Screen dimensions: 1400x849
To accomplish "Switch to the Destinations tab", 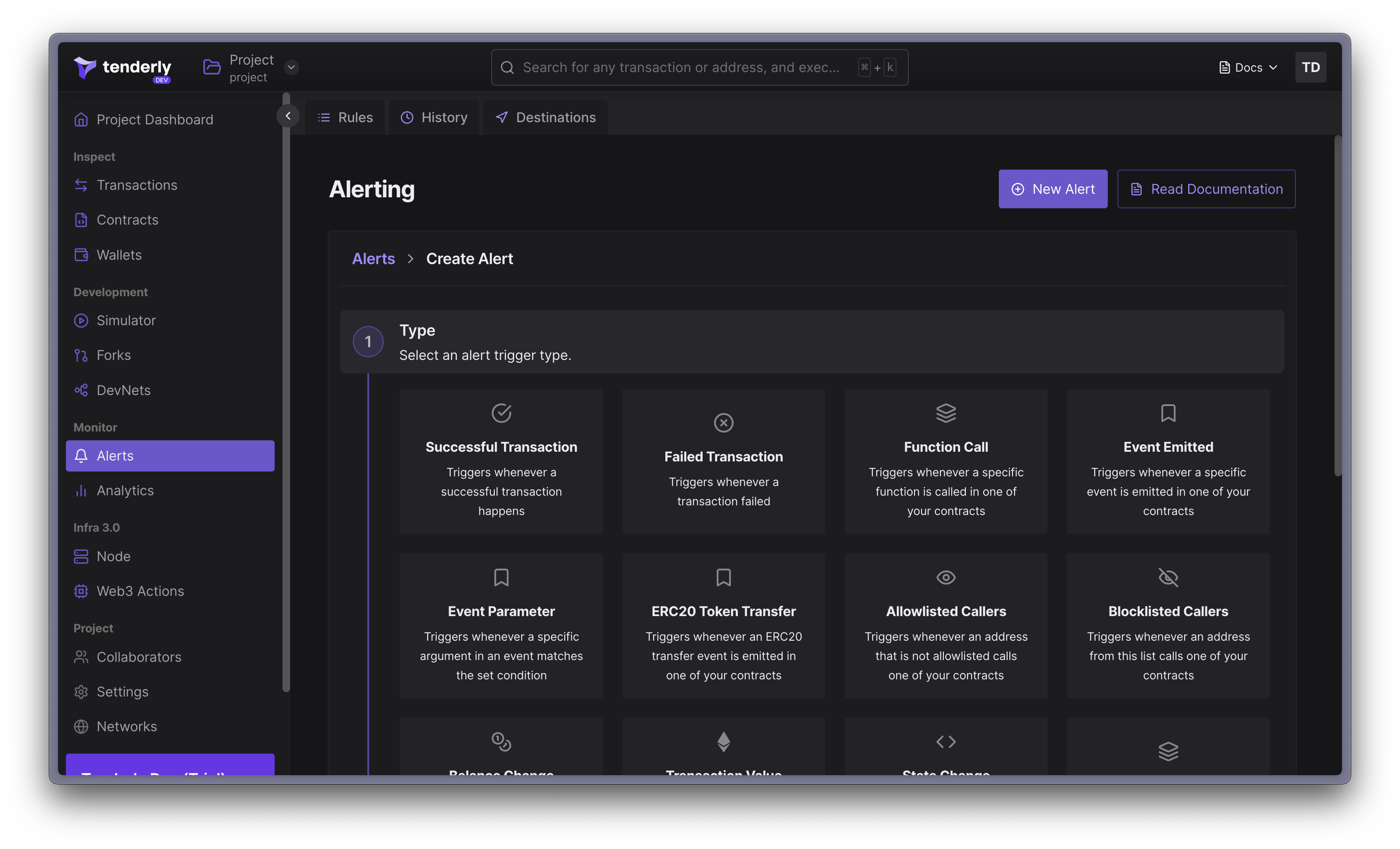I will [545, 118].
